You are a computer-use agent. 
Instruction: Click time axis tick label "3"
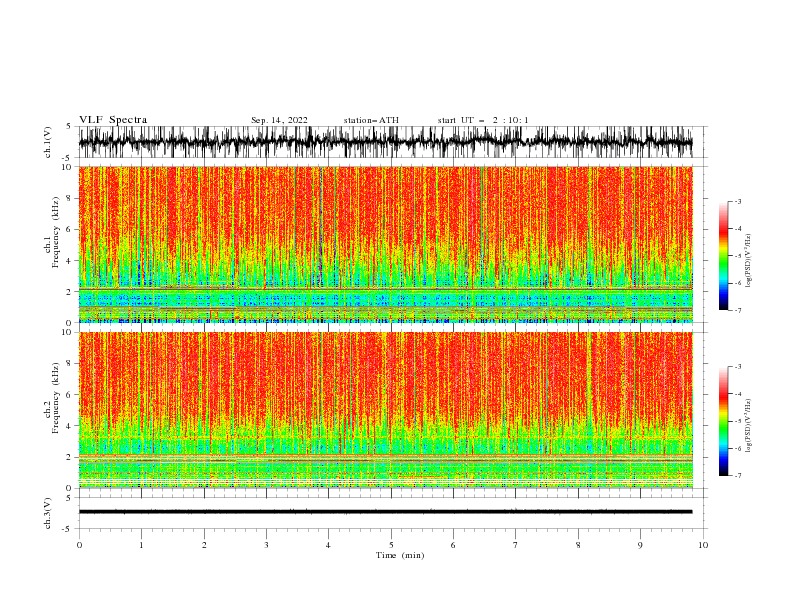[x=266, y=545]
